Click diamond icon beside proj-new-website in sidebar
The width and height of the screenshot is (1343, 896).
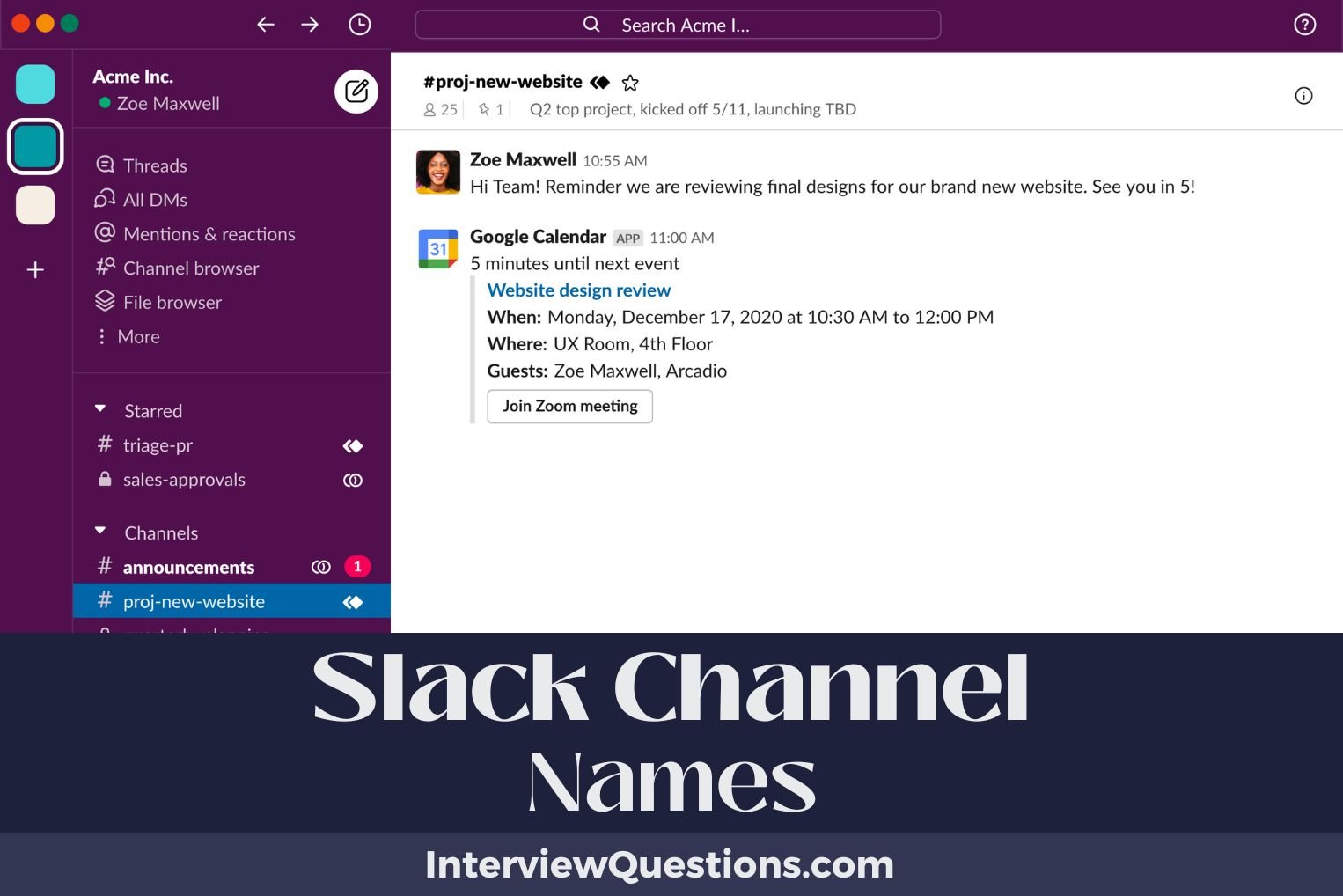click(x=353, y=602)
